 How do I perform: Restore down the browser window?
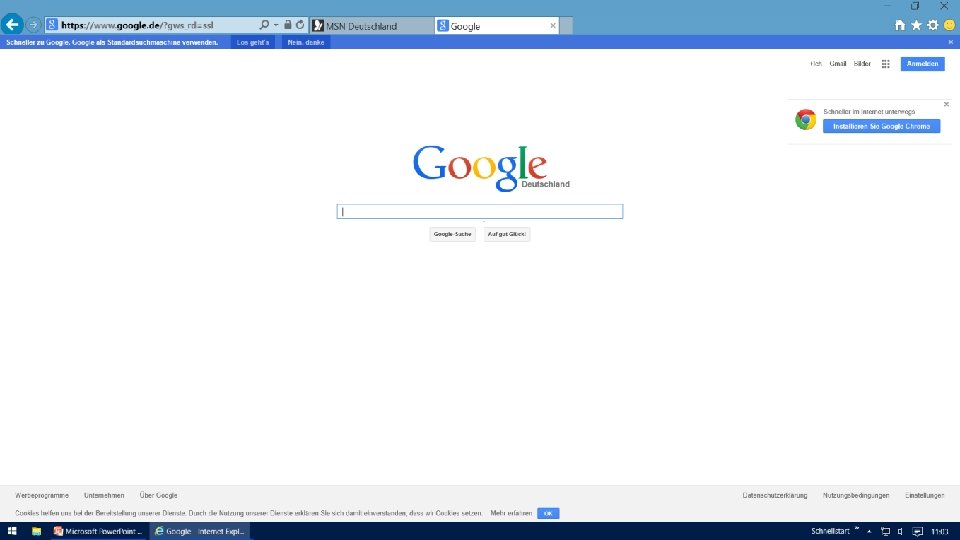915,6
